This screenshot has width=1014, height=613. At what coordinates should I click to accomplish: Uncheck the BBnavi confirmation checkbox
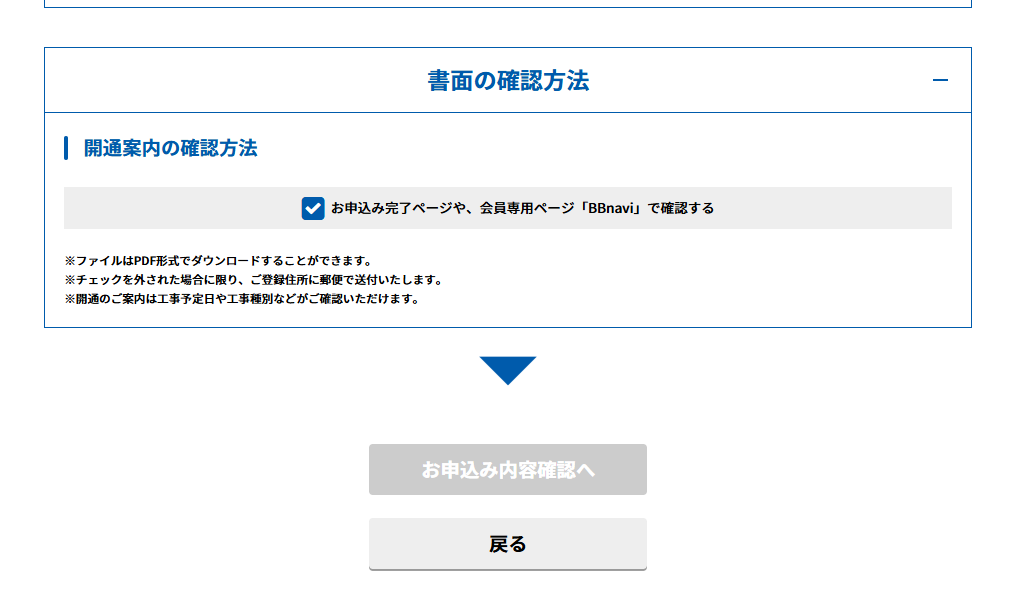(313, 208)
